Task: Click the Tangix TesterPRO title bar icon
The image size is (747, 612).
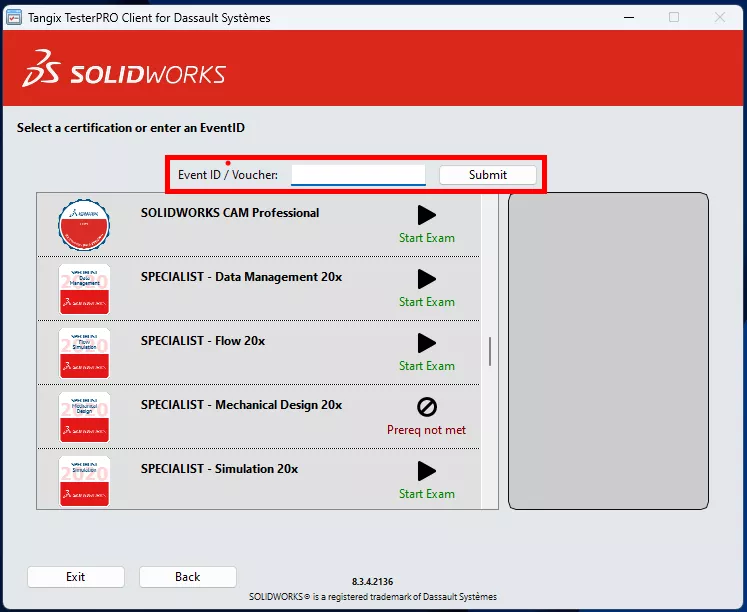Action: pos(14,17)
